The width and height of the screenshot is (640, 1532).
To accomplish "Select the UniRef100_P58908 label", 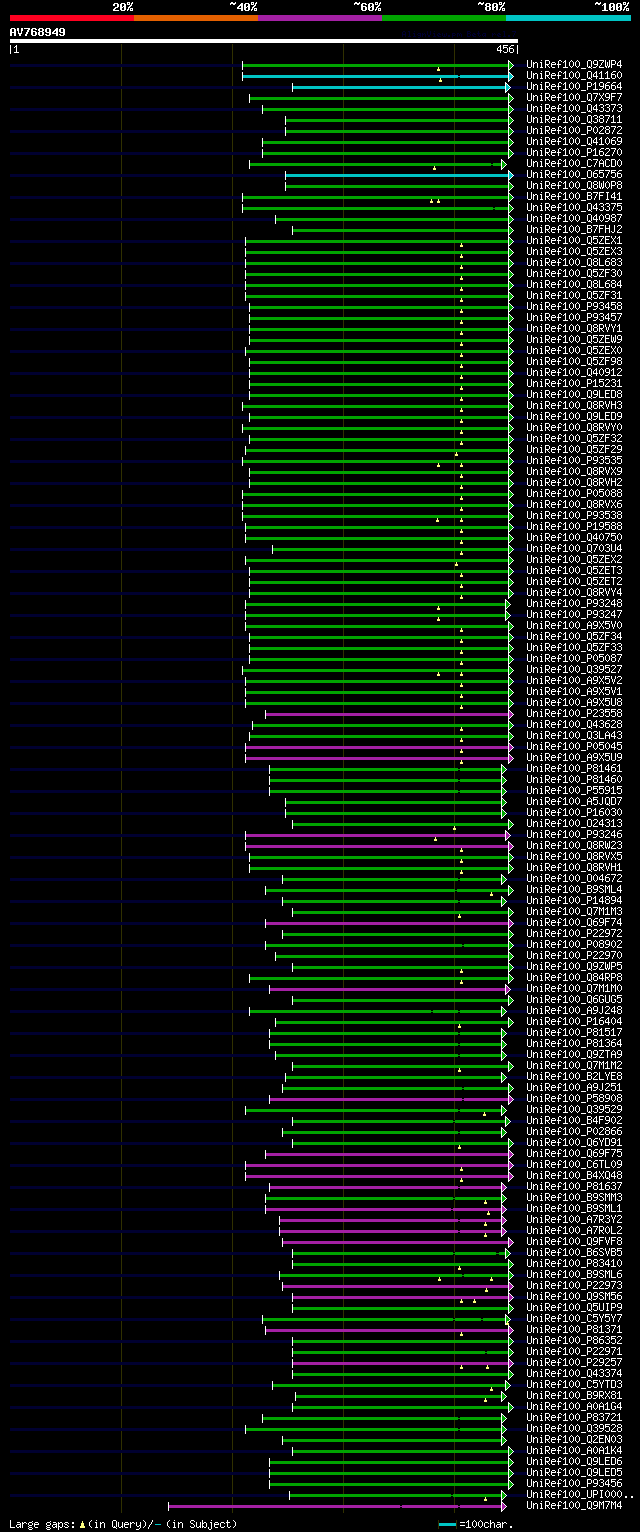I will [573, 1098].
